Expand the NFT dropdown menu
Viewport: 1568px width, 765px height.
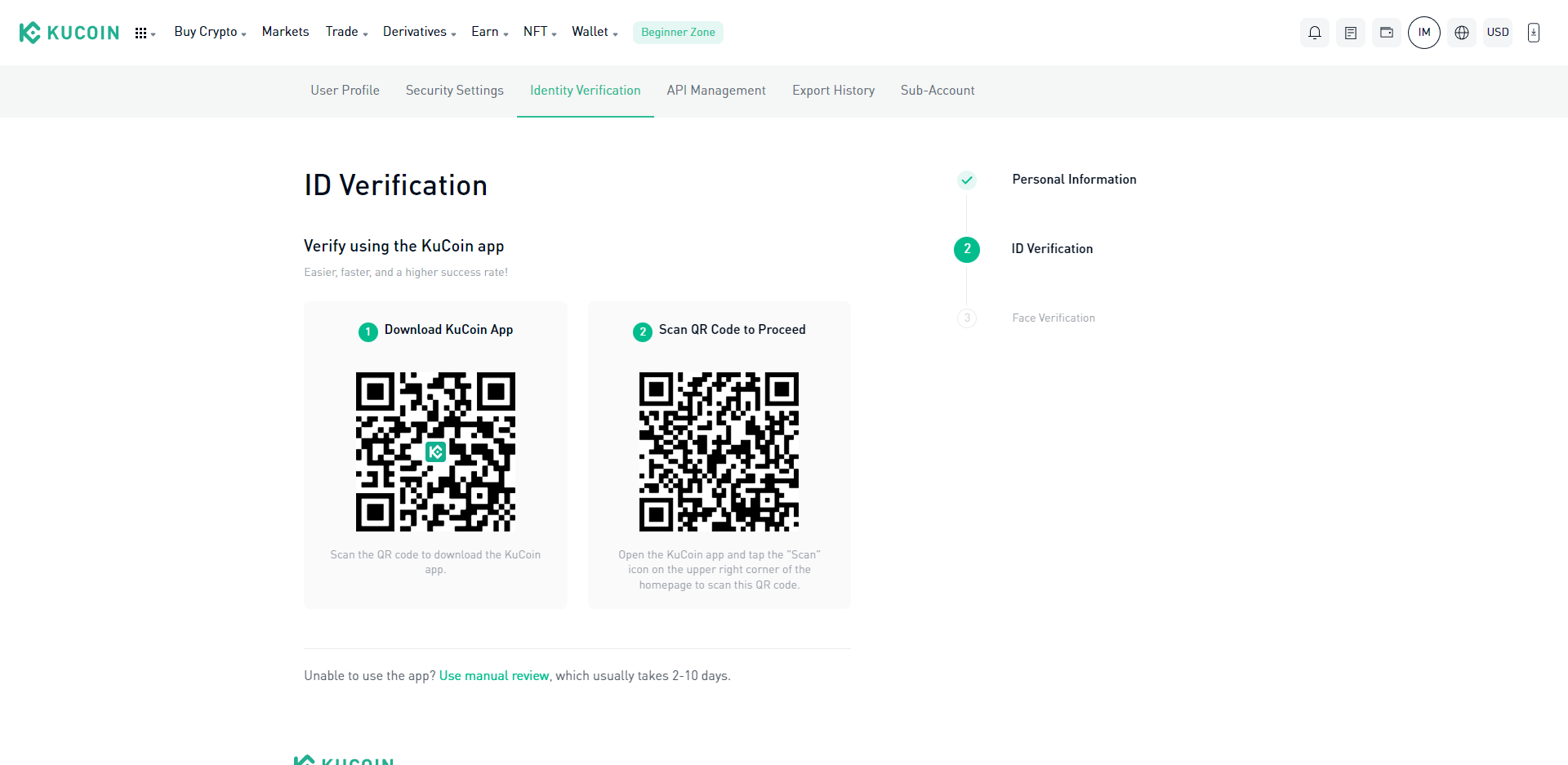[x=540, y=32]
